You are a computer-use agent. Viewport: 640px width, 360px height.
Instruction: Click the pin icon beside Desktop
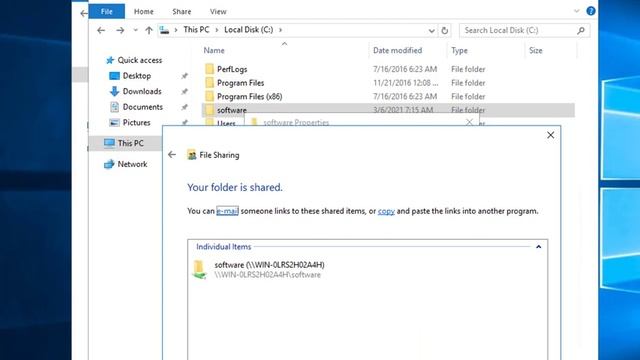[184, 76]
